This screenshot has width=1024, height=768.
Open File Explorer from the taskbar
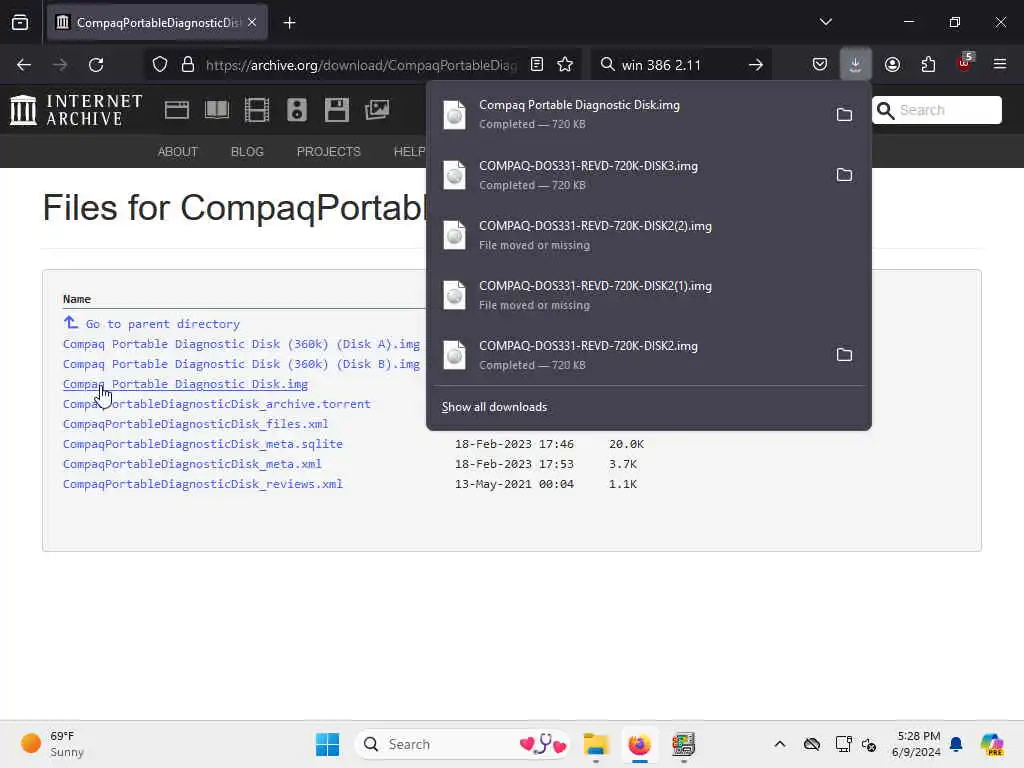[x=596, y=744]
